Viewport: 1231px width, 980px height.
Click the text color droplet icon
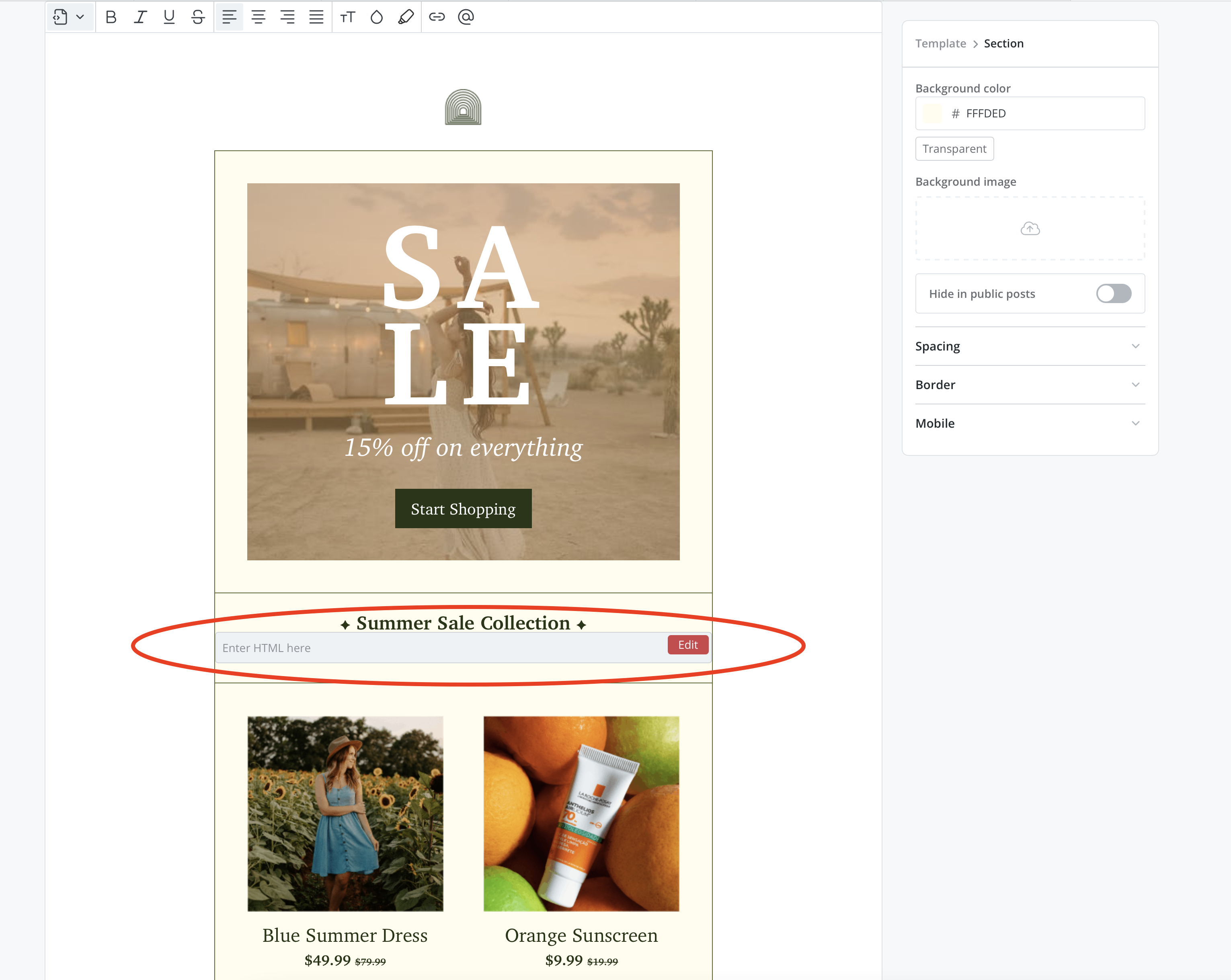[x=376, y=17]
